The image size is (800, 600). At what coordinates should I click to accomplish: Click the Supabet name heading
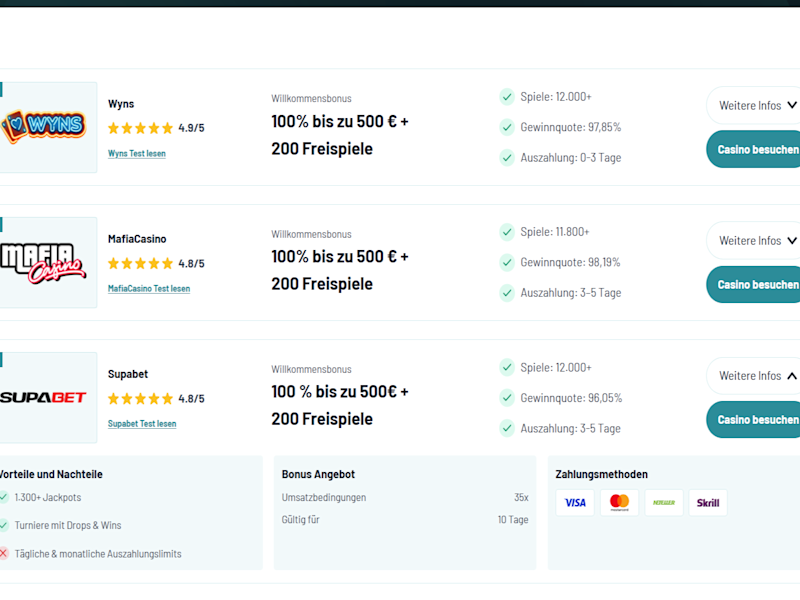[128, 374]
